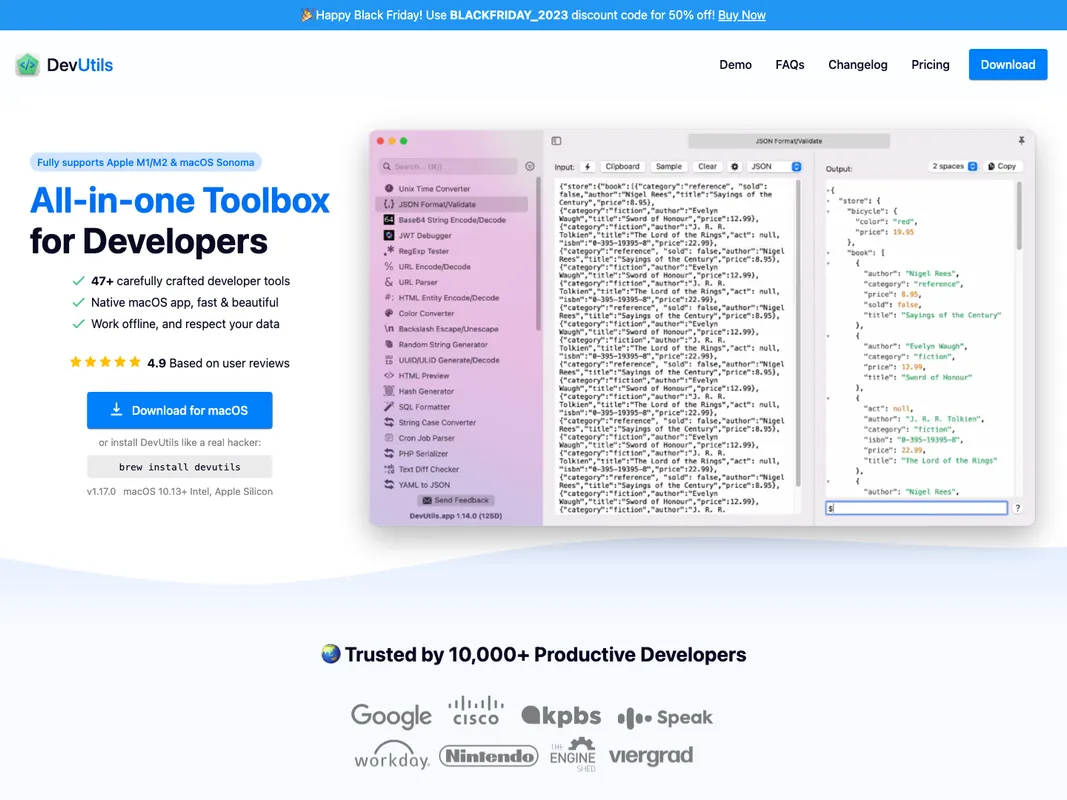Go to Changelog in the top menu

click(857, 65)
